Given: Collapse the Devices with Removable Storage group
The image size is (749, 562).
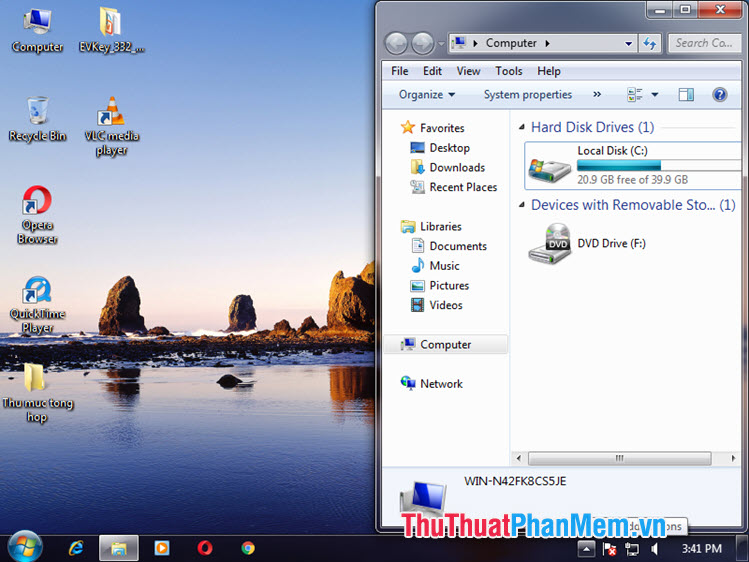Looking at the screenshot, I should click(x=522, y=205).
